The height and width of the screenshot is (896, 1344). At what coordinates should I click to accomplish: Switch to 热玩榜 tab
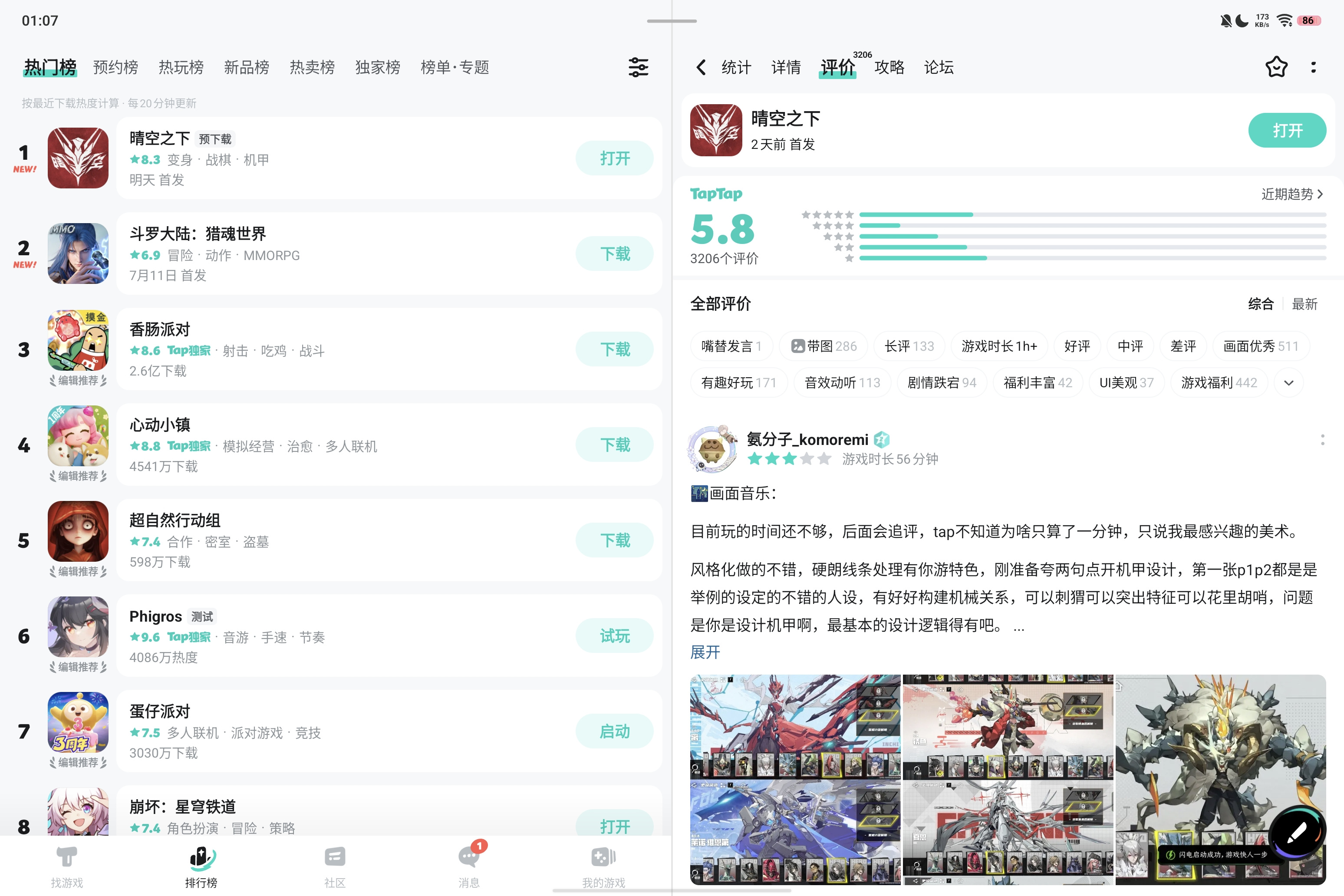(181, 67)
